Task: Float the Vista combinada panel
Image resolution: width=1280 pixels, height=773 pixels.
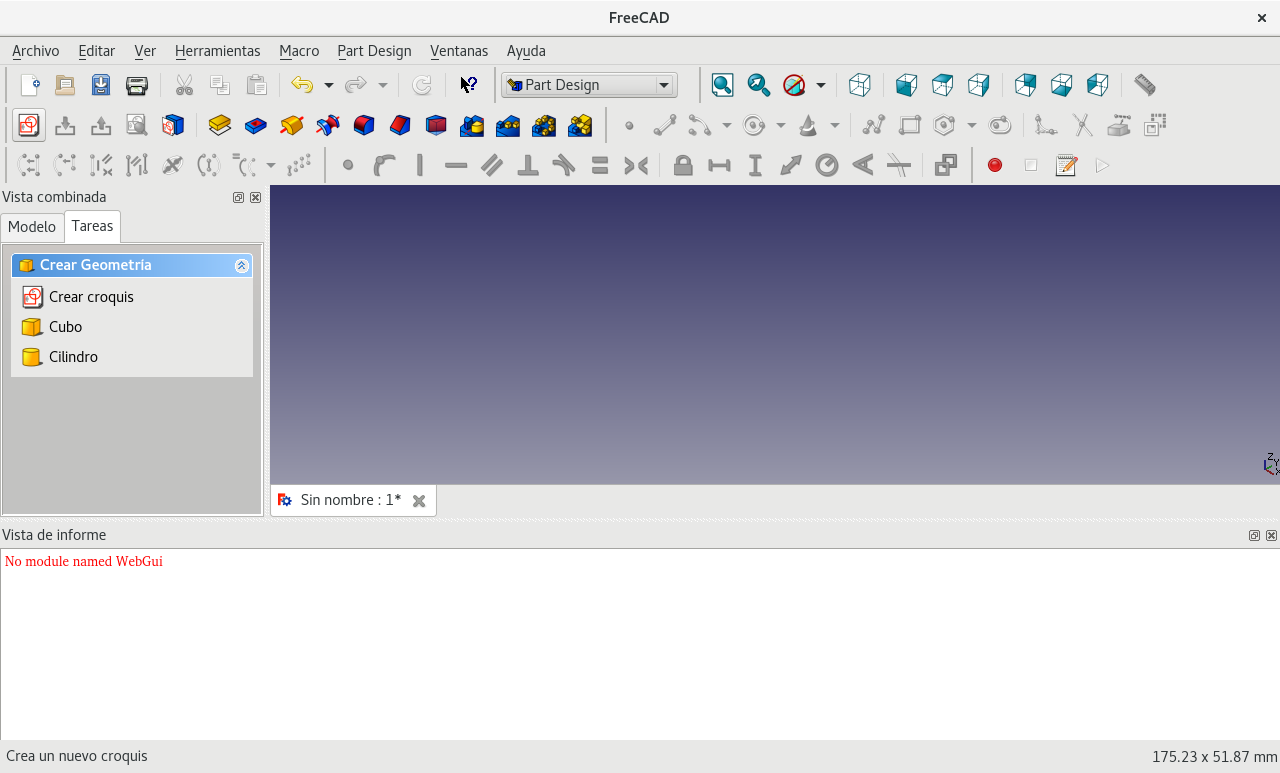Action: [x=238, y=198]
